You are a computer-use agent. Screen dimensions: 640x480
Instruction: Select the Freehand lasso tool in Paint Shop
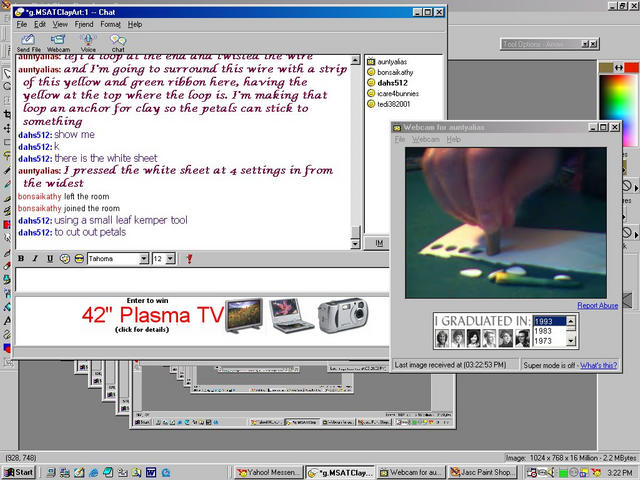[7, 155]
